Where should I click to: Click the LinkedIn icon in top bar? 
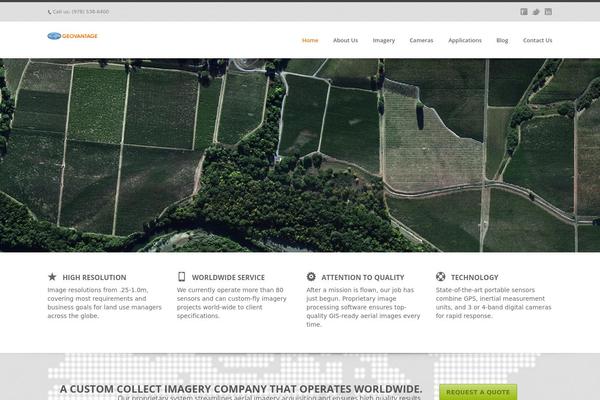(x=548, y=12)
